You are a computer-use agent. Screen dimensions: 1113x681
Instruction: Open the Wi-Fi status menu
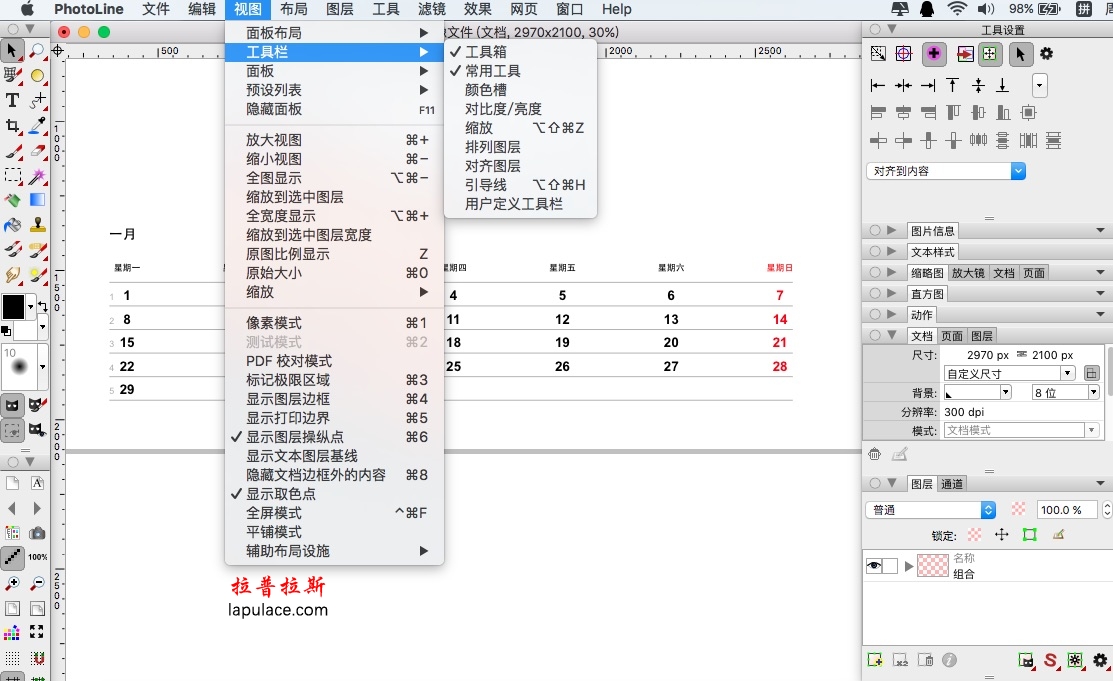pos(957,9)
